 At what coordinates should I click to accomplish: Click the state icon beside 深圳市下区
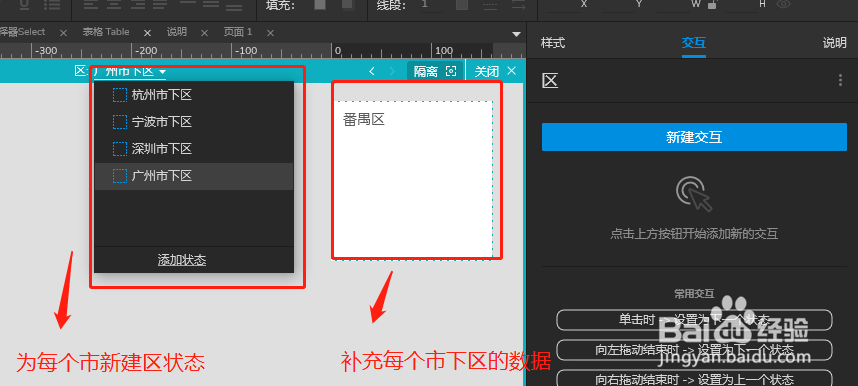(120, 149)
